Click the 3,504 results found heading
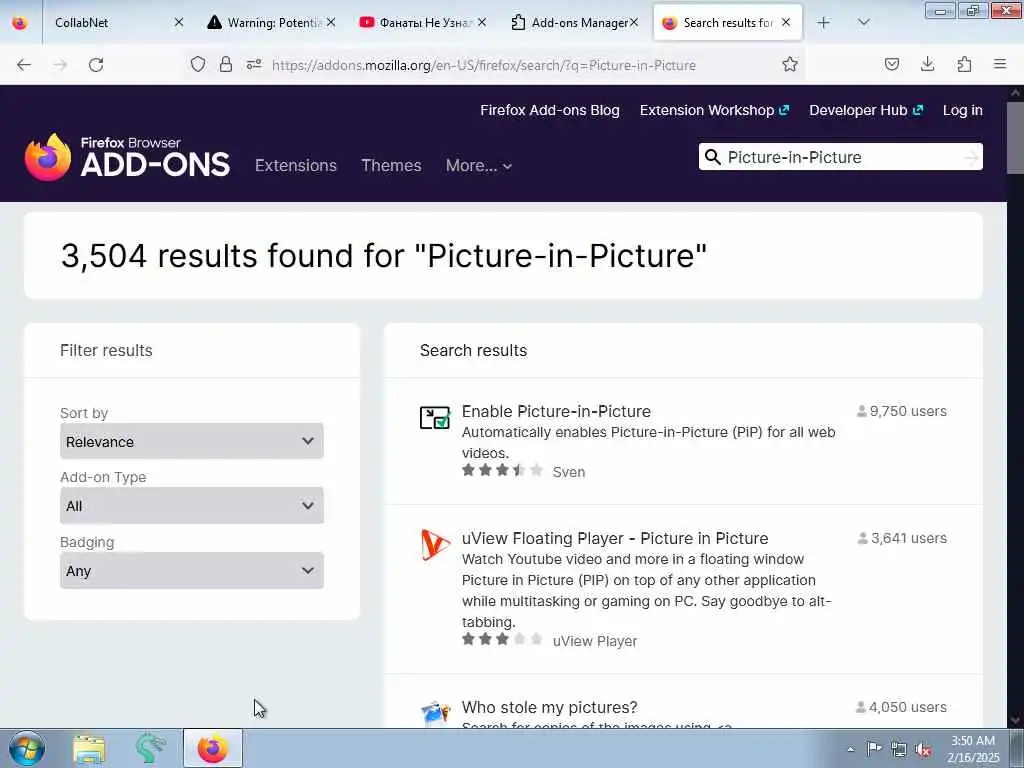The width and height of the screenshot is (1024, 768). [x=384, y=255]
